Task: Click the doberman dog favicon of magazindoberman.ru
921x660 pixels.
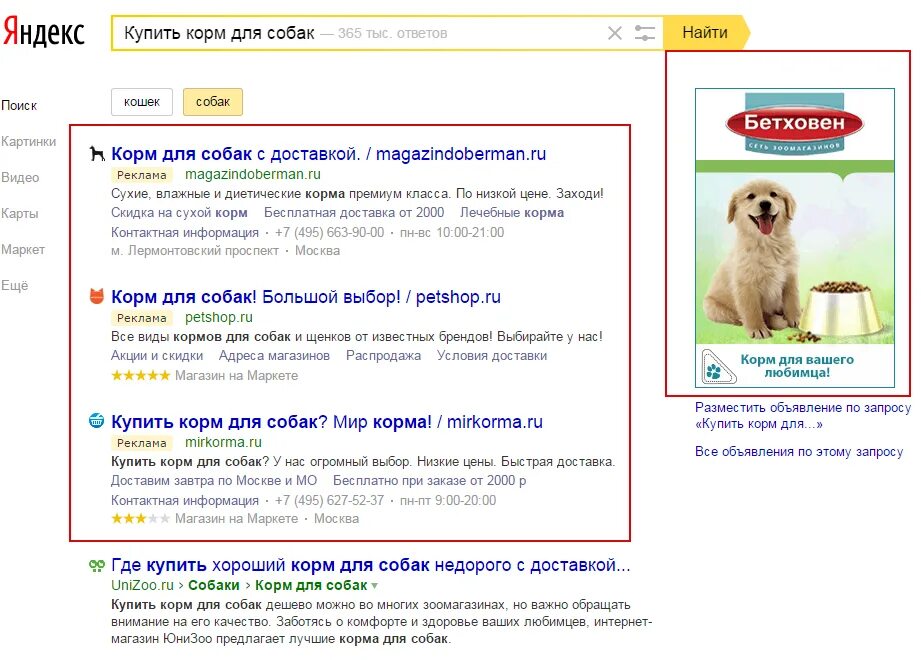Action: pyautogui.click(x=97, y=154)
